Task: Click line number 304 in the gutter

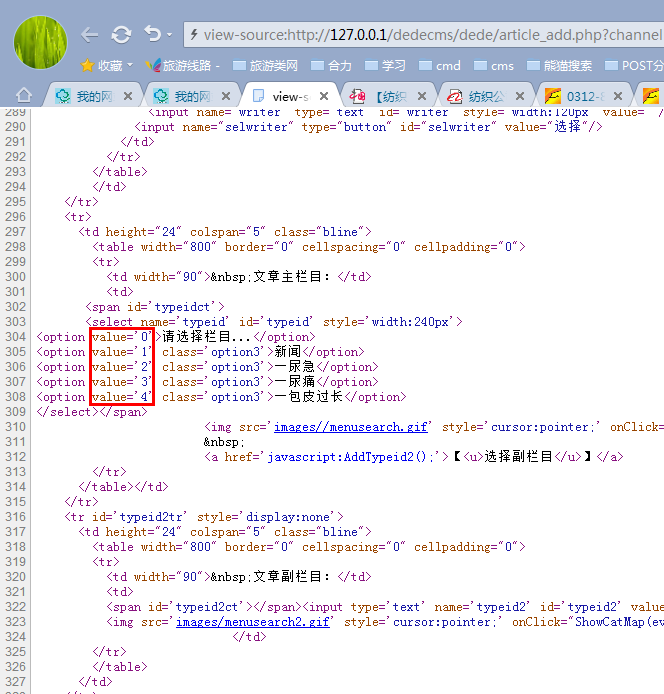Action: (15, 337)
